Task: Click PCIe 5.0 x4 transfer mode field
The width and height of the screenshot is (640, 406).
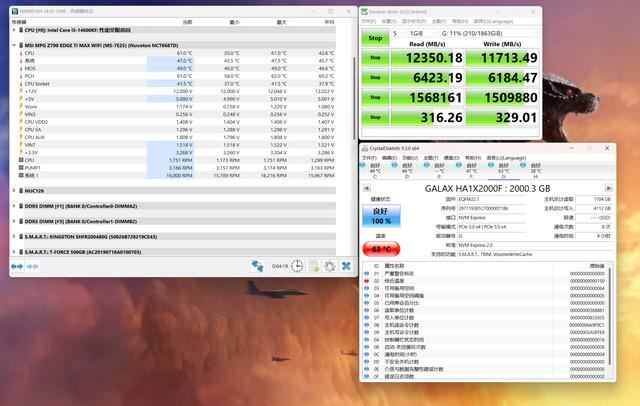Action: tap(492, 227)
